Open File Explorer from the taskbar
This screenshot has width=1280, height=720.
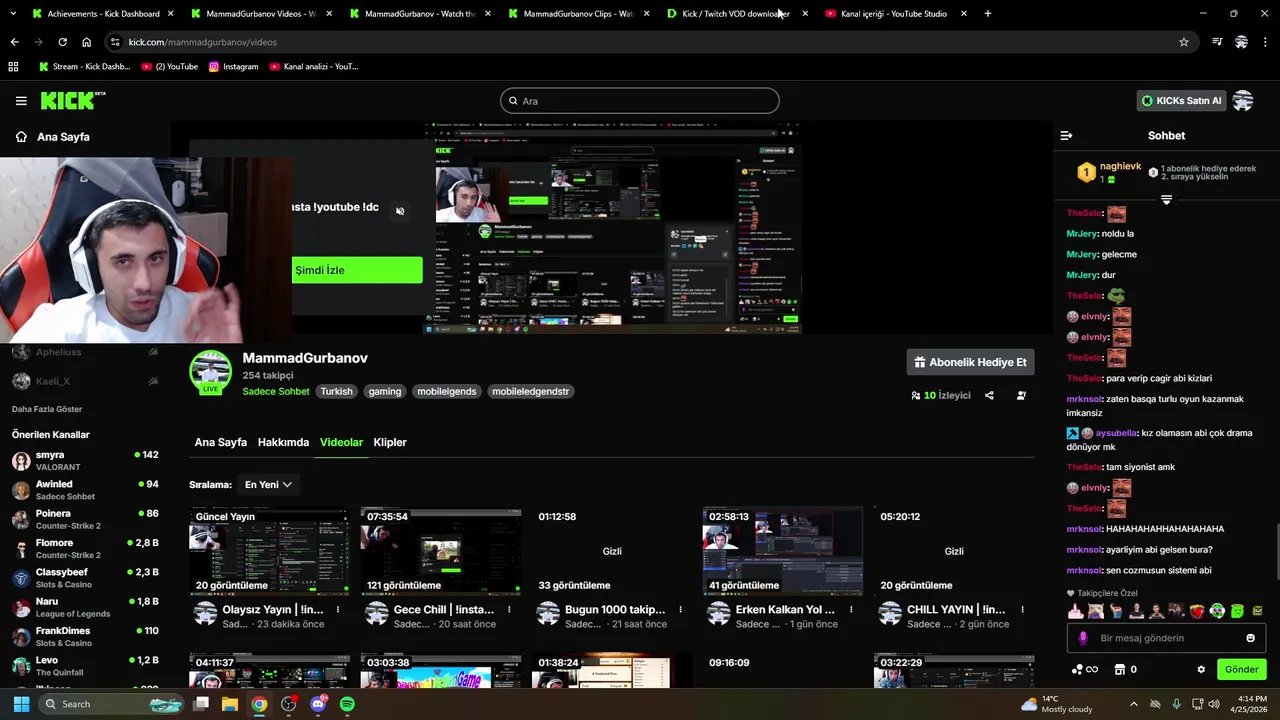pyautogui.click(x=230, y=704)
